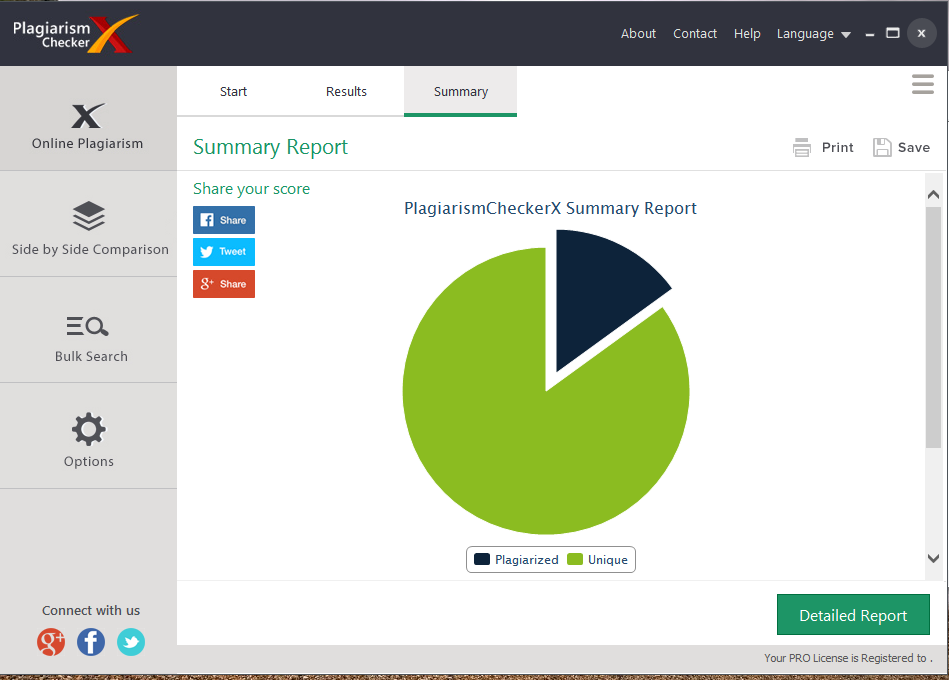Share score on Facebook
This screenshot has height=680, width=949.
(x=224, y=220)
